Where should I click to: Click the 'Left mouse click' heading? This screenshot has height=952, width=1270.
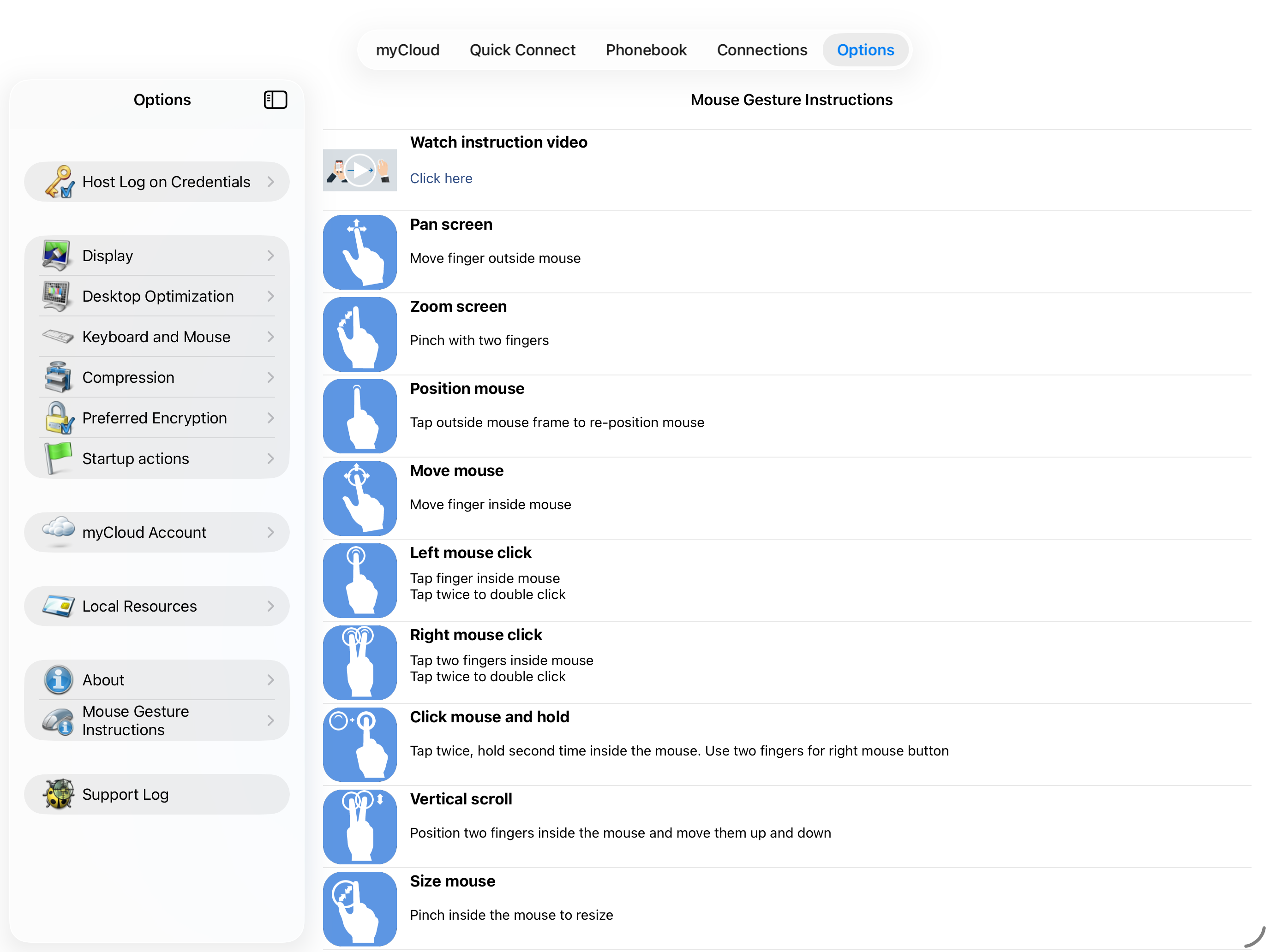[x=471, y=552]
